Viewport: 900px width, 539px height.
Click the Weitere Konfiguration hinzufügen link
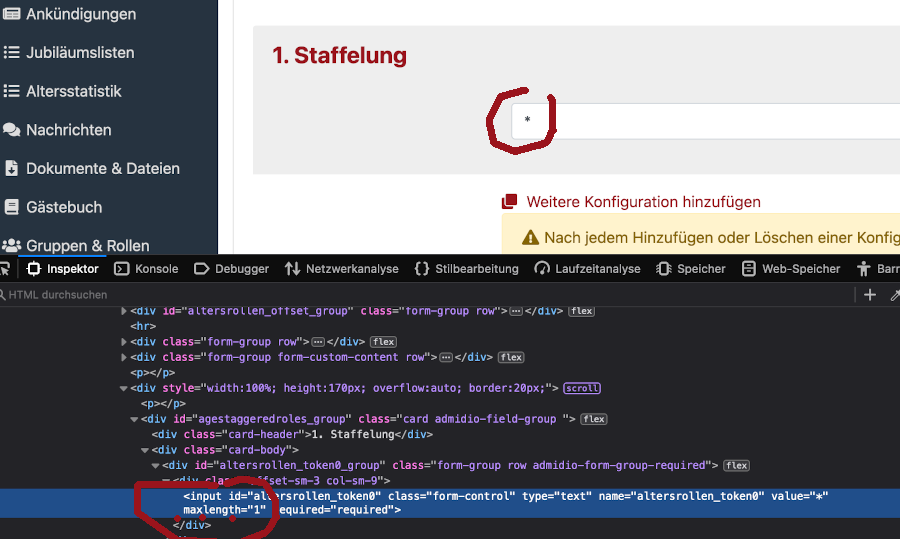tap(643, 202)
